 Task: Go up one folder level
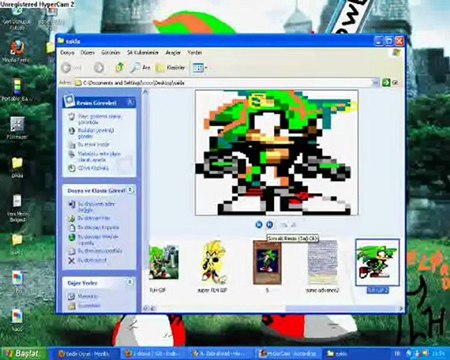point(119,68)
